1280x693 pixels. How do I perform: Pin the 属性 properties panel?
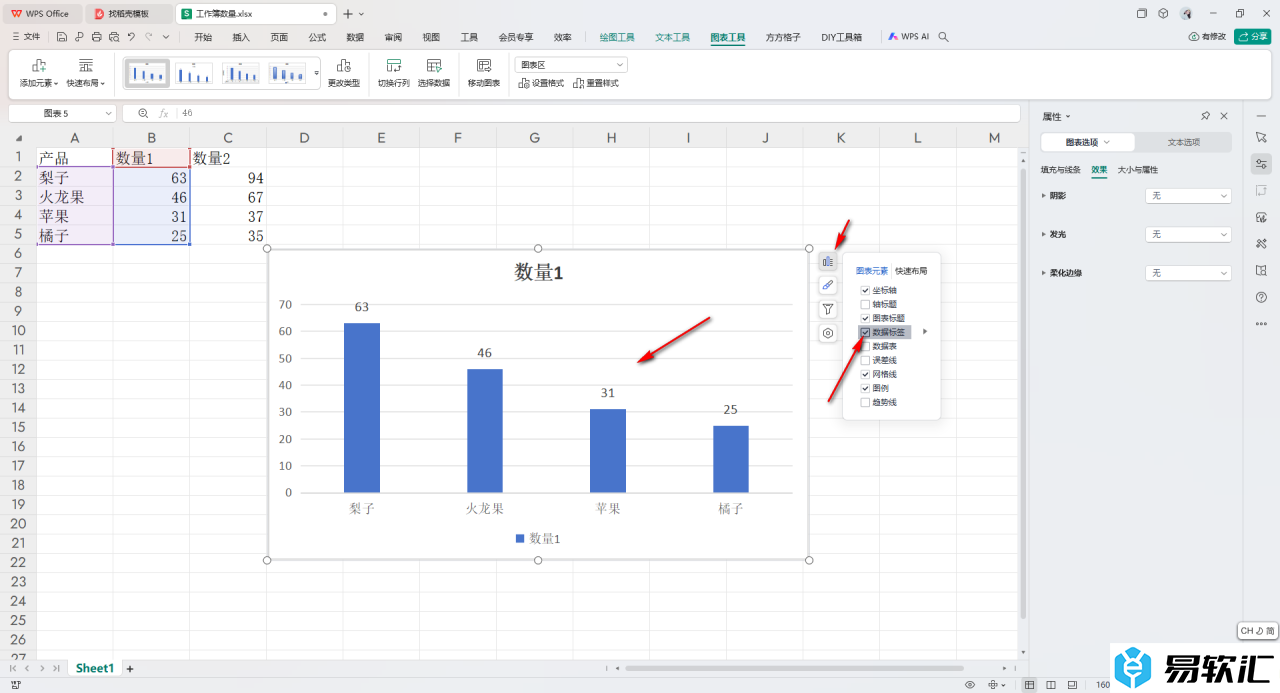coord(1205,116)
